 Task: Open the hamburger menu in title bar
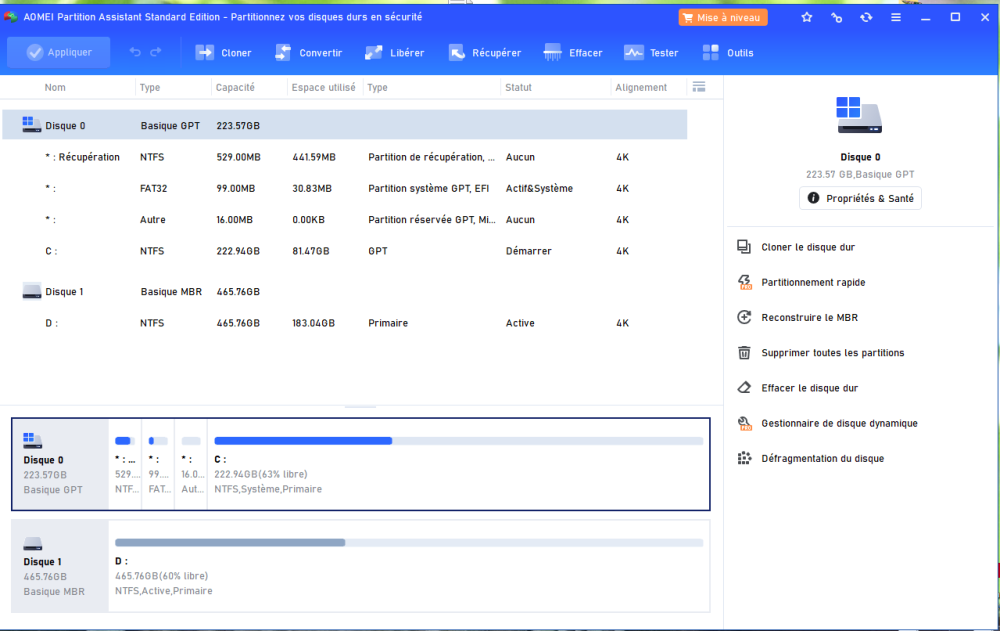[895, 17]
